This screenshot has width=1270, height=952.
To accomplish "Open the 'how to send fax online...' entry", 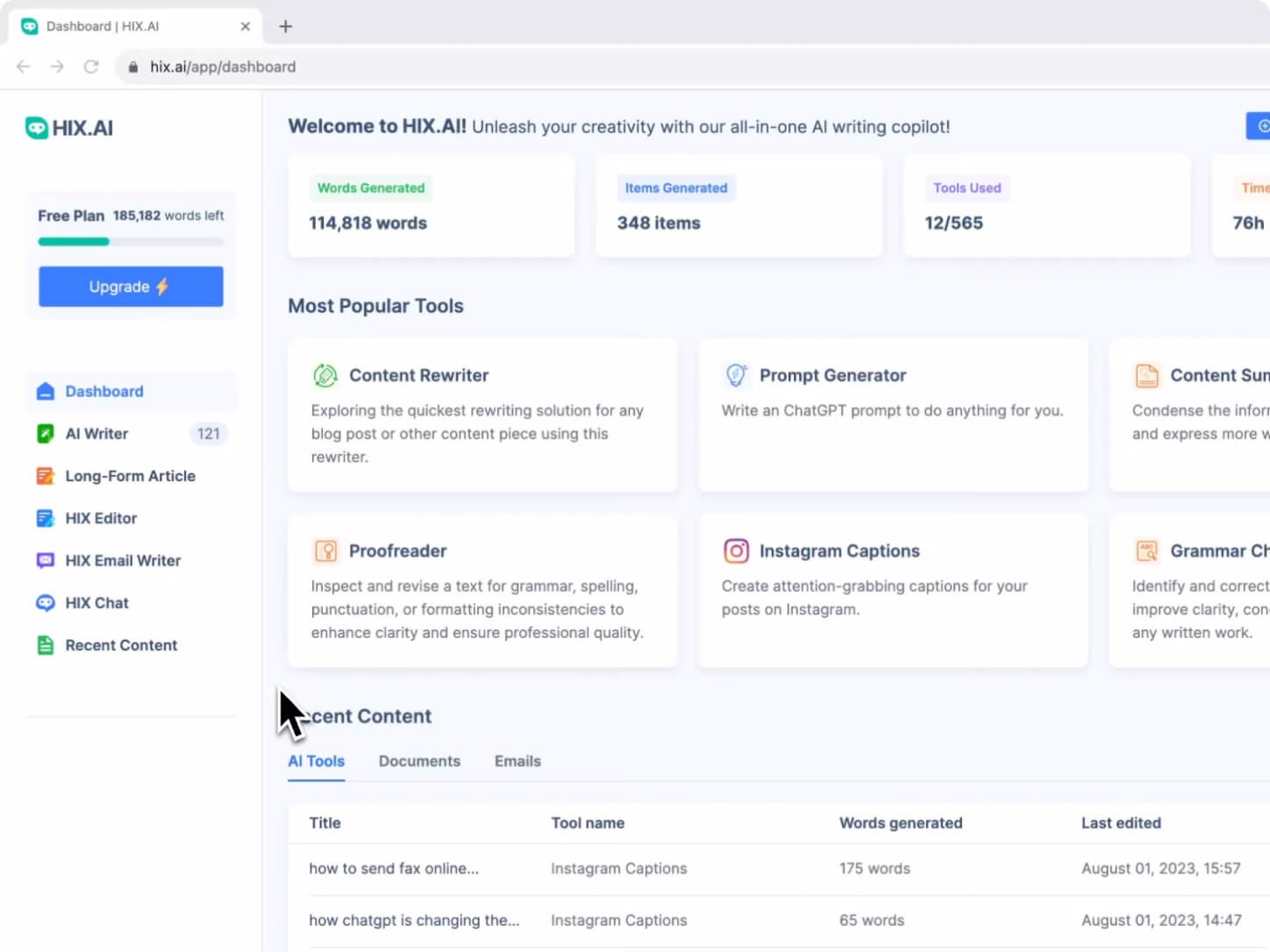I will point(394,869).
